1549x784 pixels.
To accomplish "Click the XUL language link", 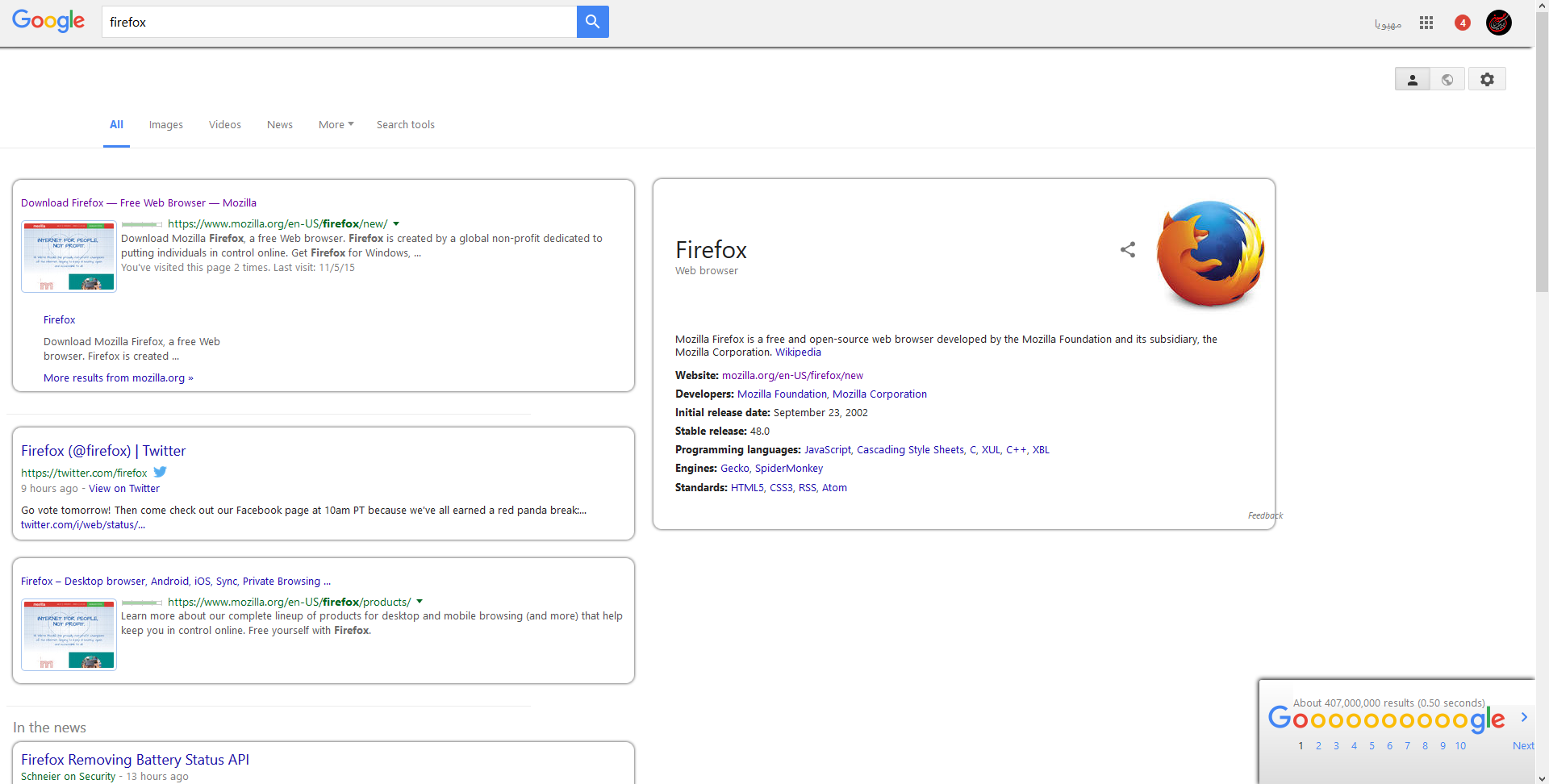I will pos(991,450).
